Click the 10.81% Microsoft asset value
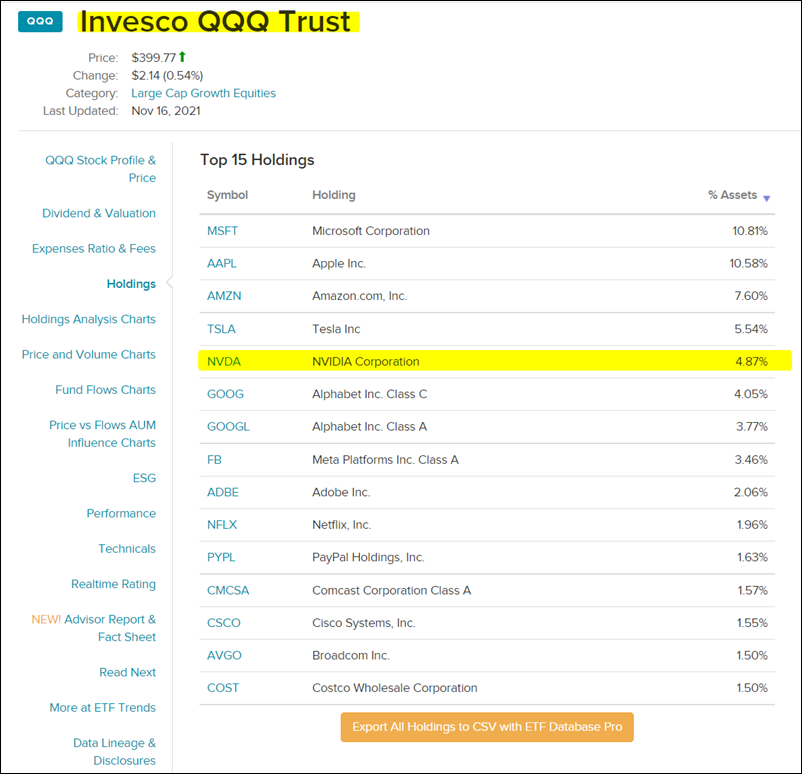This screenshot has width=802, height=774. [750, 231]
